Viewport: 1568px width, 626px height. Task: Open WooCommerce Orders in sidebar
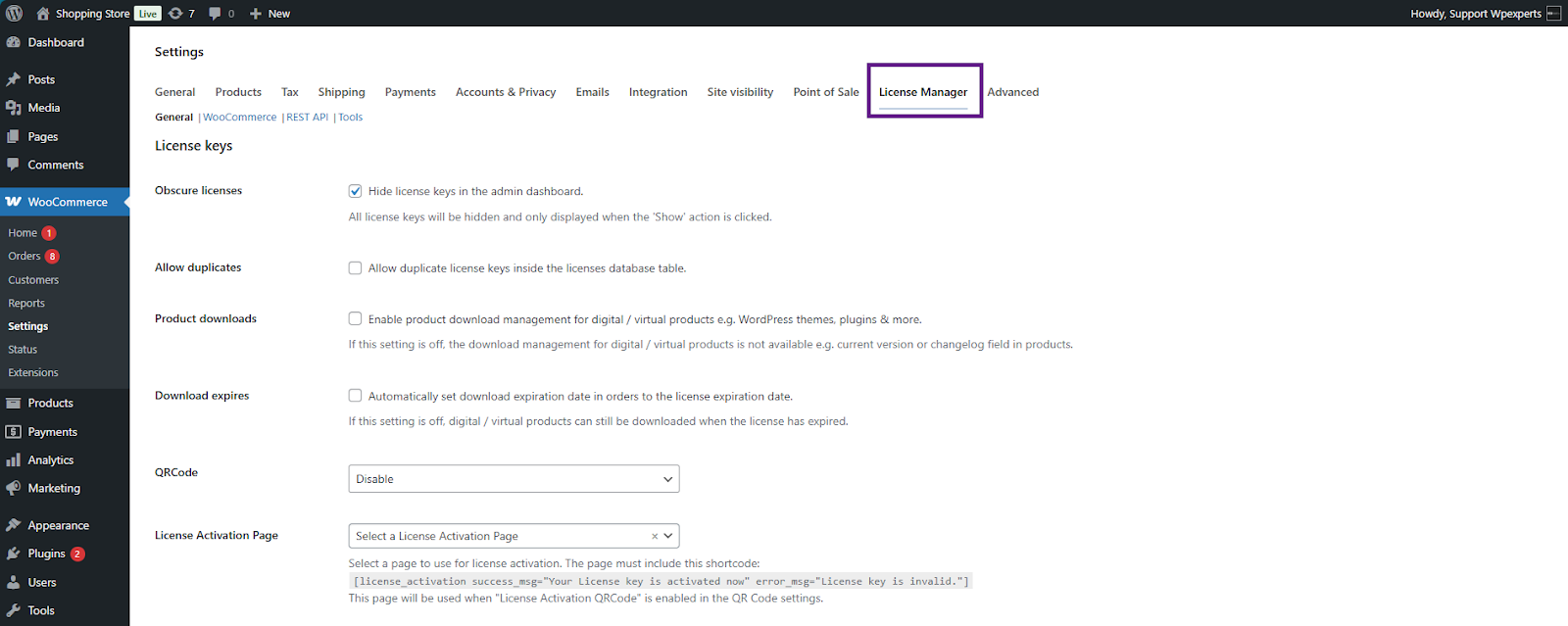tap(24, 257)
